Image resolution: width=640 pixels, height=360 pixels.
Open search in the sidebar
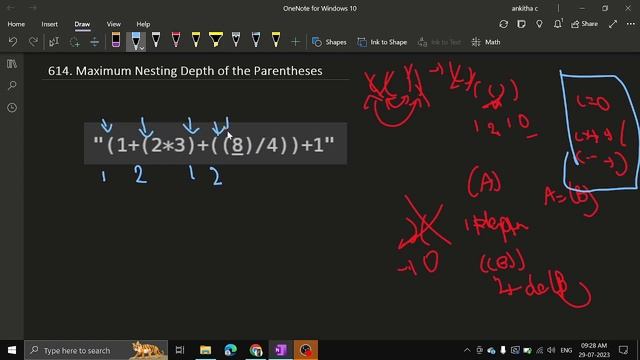[x=12, y=86]
